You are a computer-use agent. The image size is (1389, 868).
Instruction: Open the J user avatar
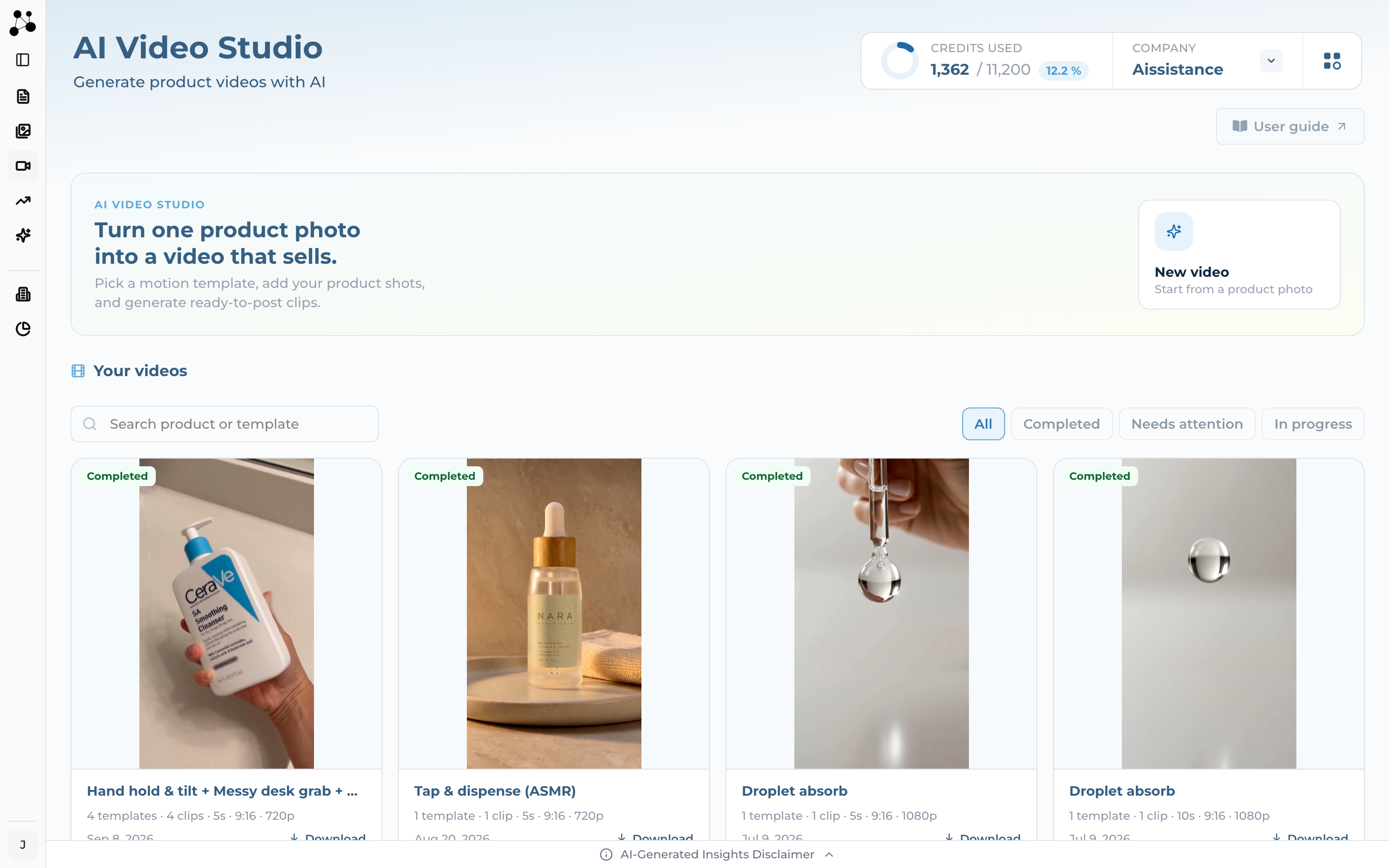coord(23,844)
